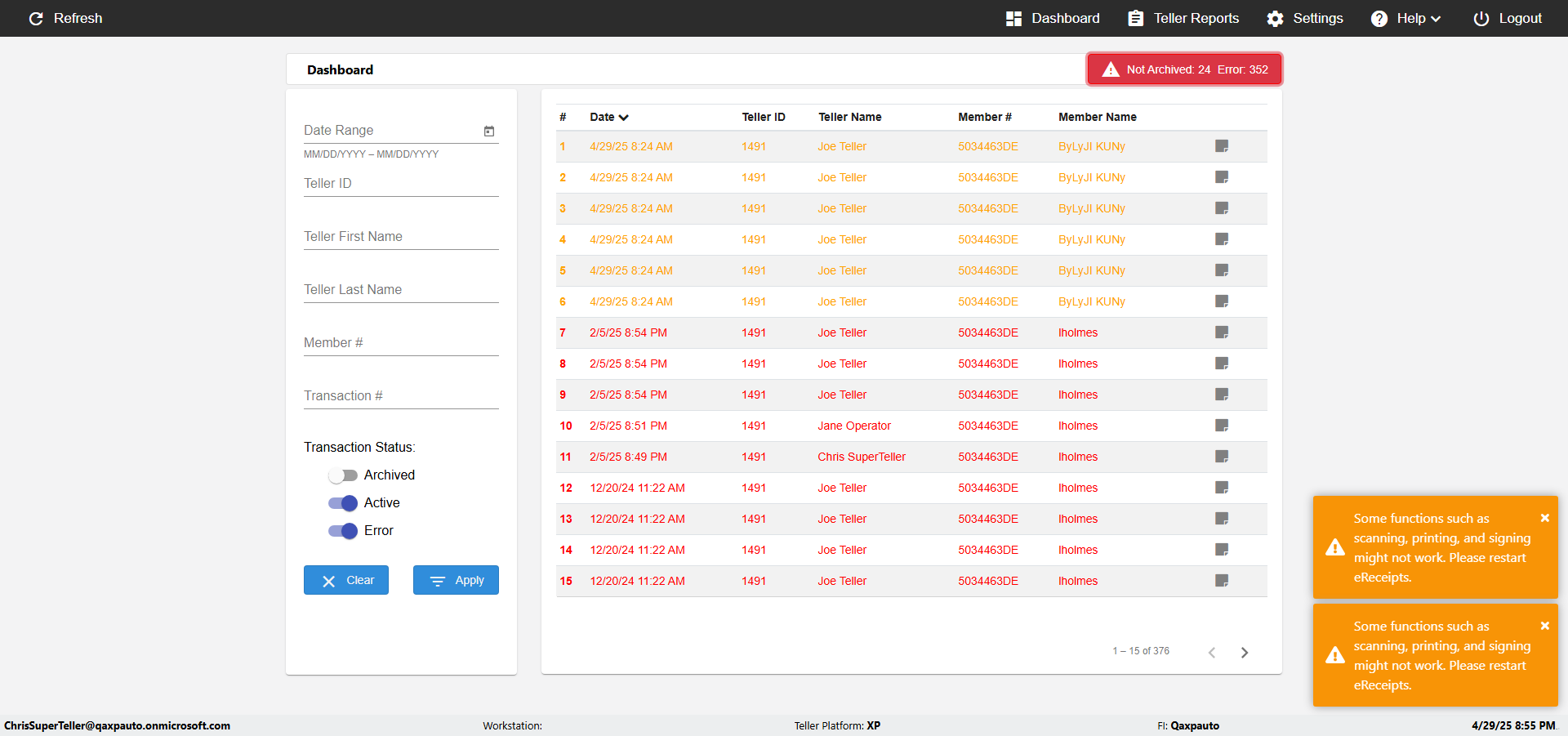1568x736 pixels.
Task: Open Settings from the top navigation
Action: pyautogui.click(x=1305, y=18)
